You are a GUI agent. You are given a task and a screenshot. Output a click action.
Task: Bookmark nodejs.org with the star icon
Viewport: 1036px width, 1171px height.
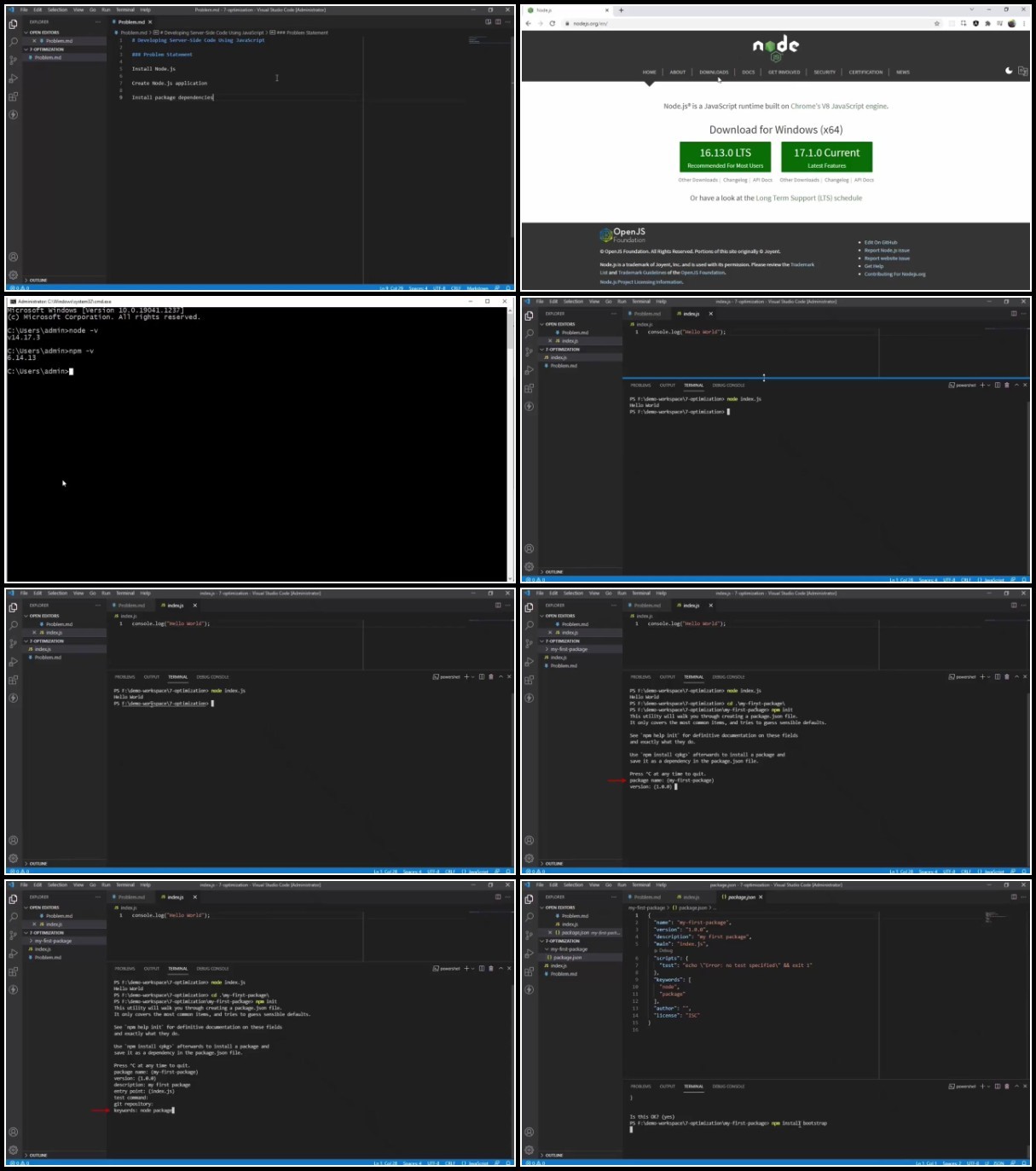937,23
